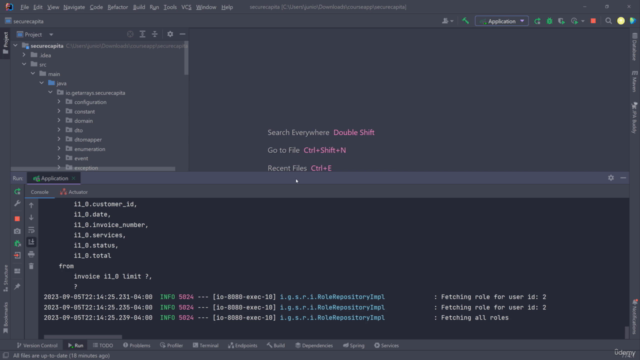This screenshot has width=640, height=360.
Task: Expand the enumeration package
Action: pos(59,149)
